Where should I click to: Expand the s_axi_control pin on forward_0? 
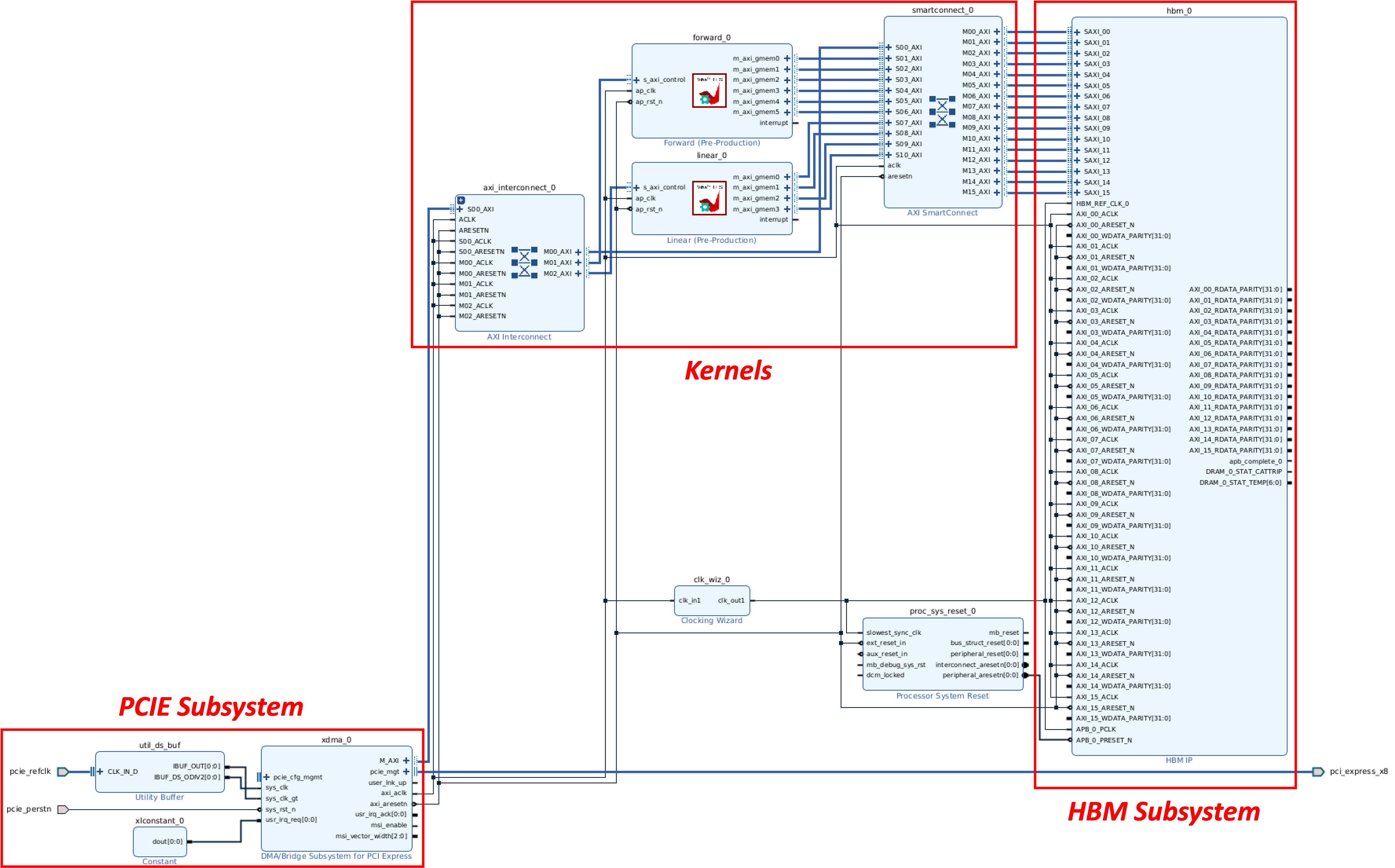[636, 80]
